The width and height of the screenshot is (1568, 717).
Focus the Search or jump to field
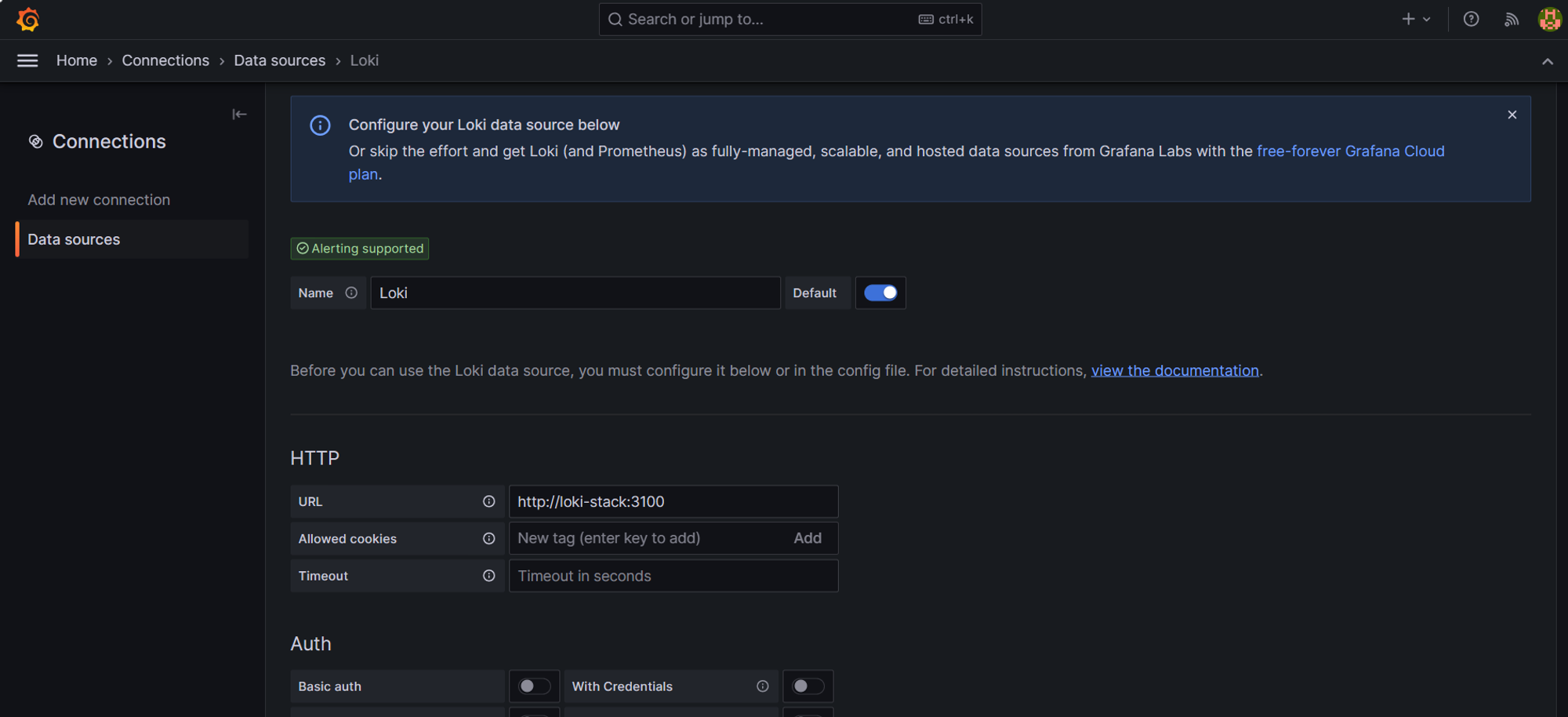(790, 20)
